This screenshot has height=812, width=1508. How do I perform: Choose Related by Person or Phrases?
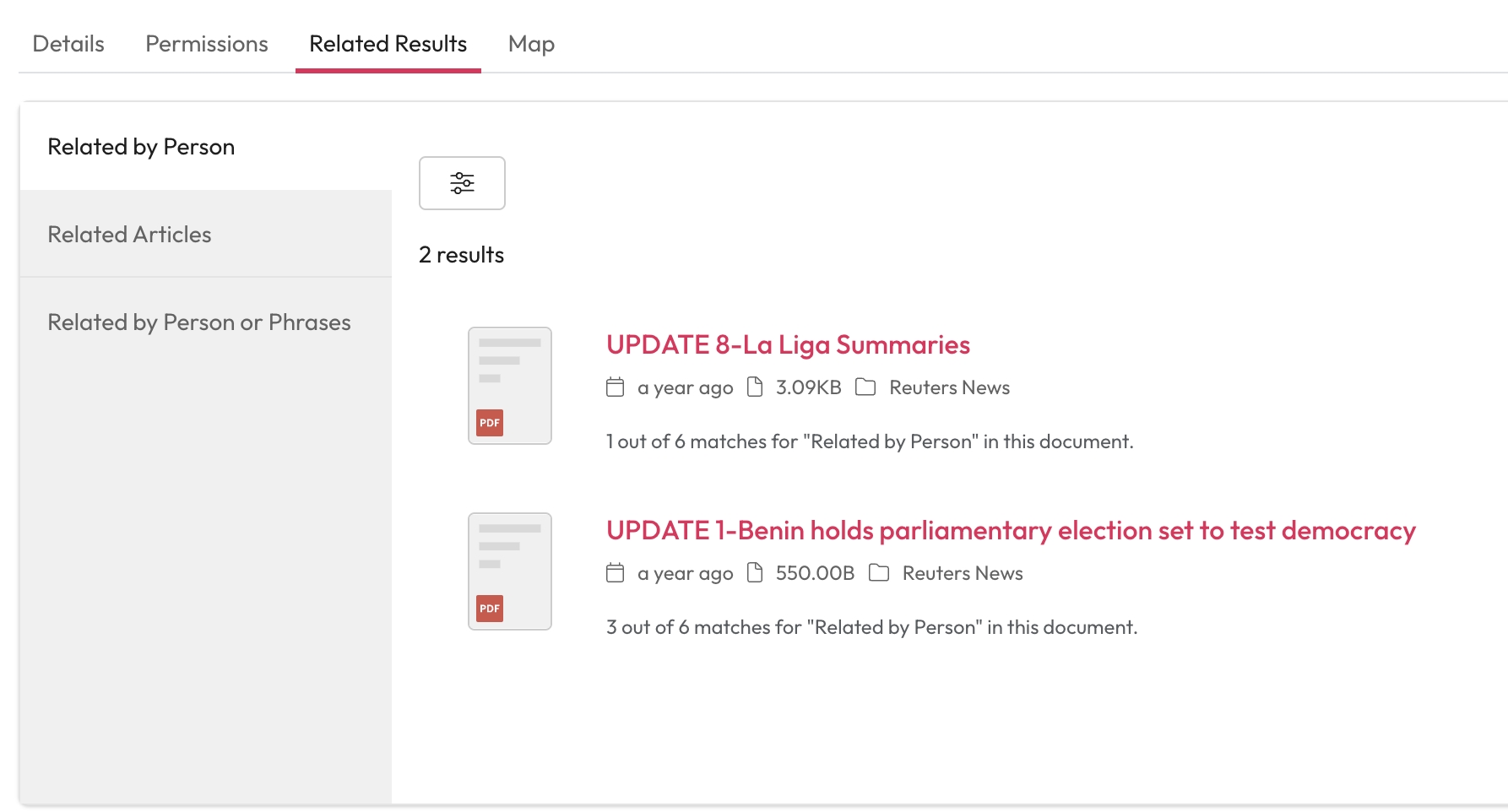[199, 322]
